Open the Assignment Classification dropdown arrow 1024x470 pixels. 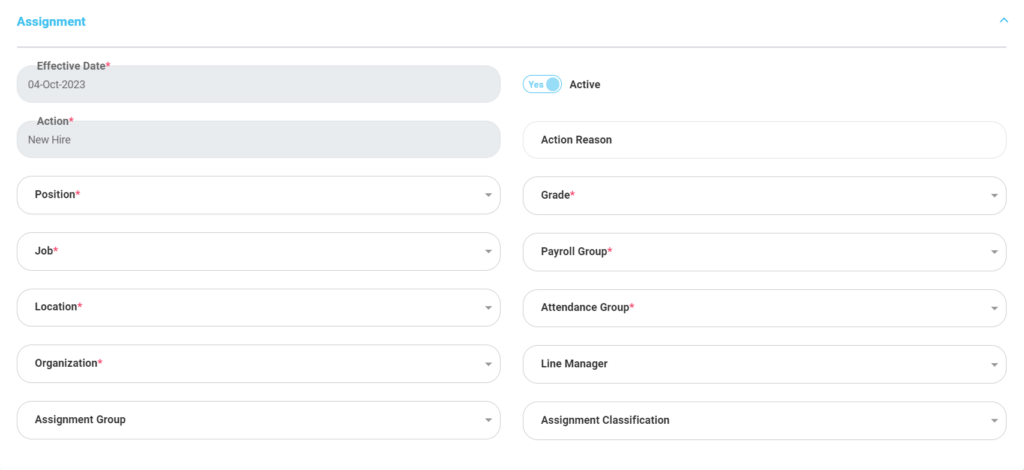tap(994, 420)
